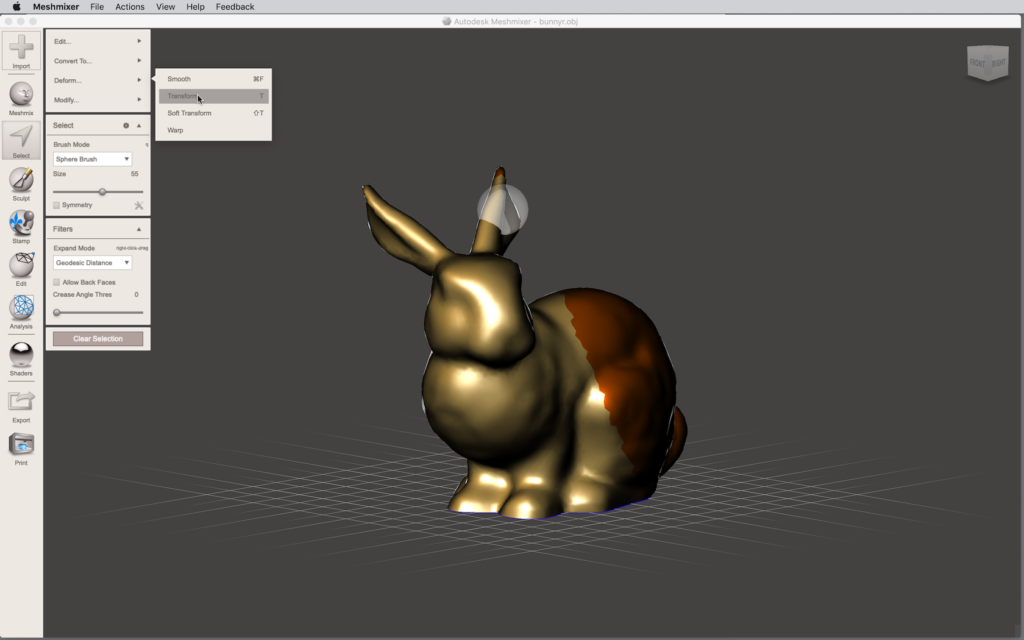Click the Select panel gear settings icon
This screenshot has height=640, width=1024.
point(126,126)
